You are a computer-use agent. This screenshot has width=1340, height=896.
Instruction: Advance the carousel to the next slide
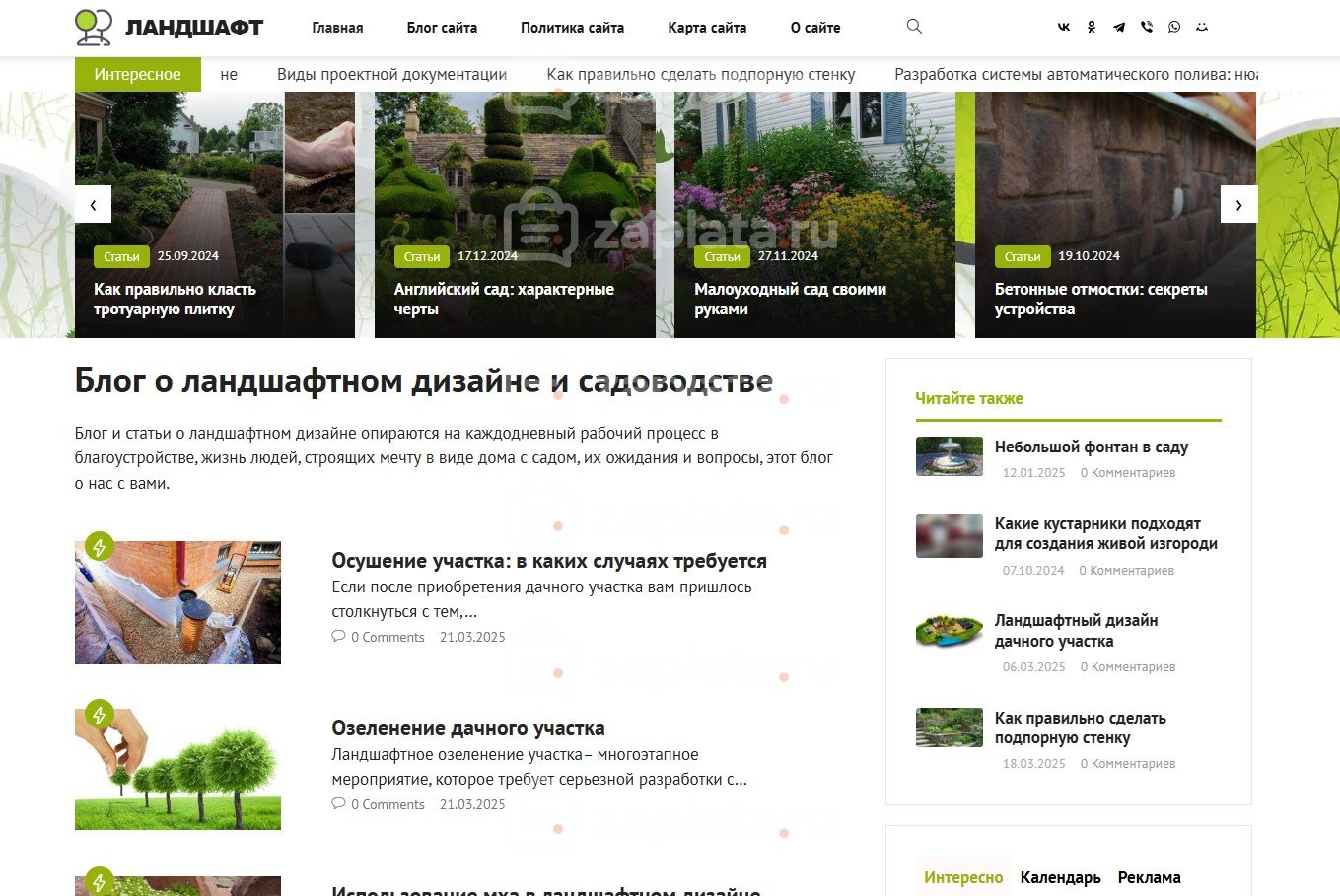(x=1238, y=204)
